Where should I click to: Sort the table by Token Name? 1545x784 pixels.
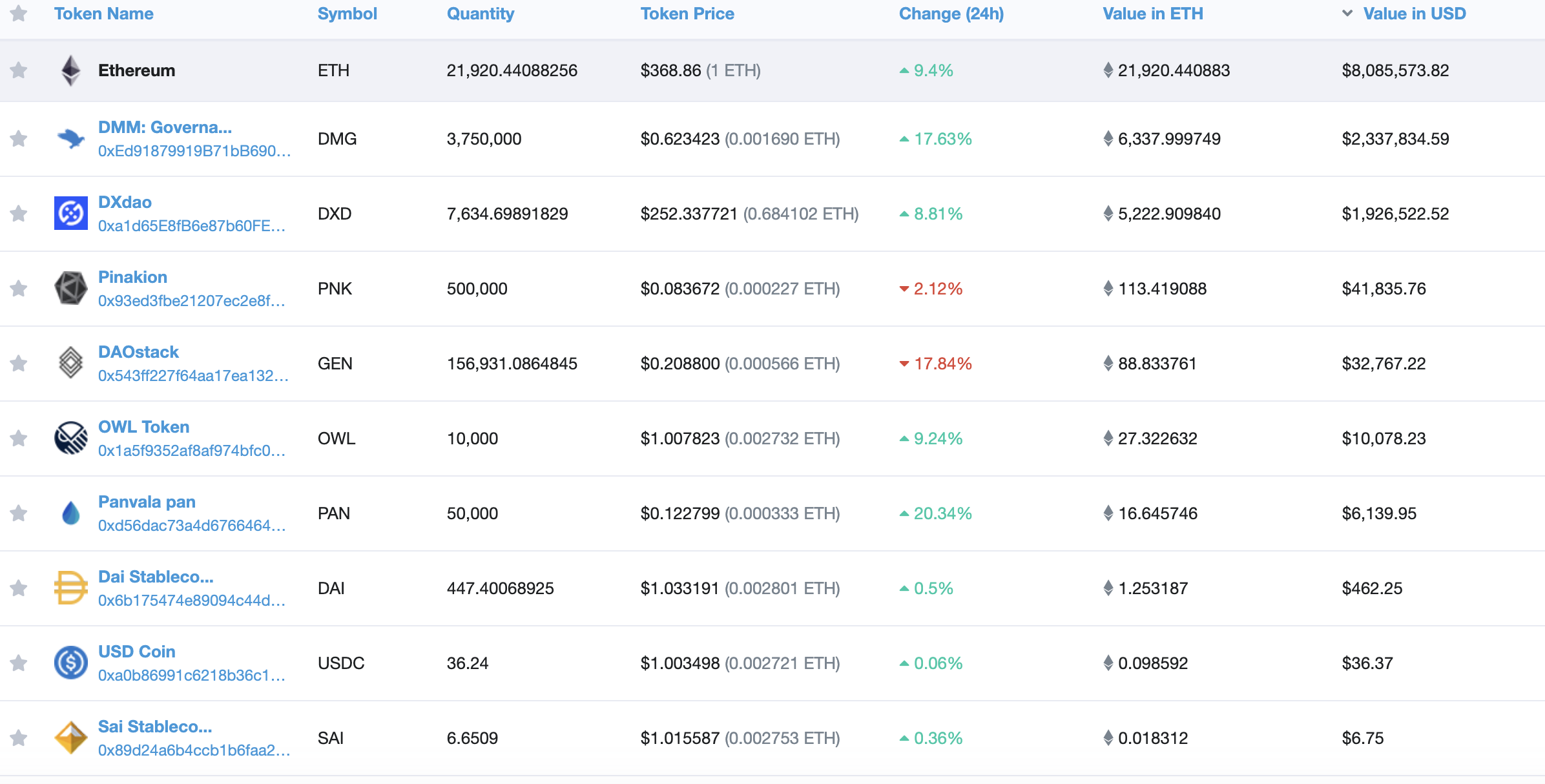104,14
